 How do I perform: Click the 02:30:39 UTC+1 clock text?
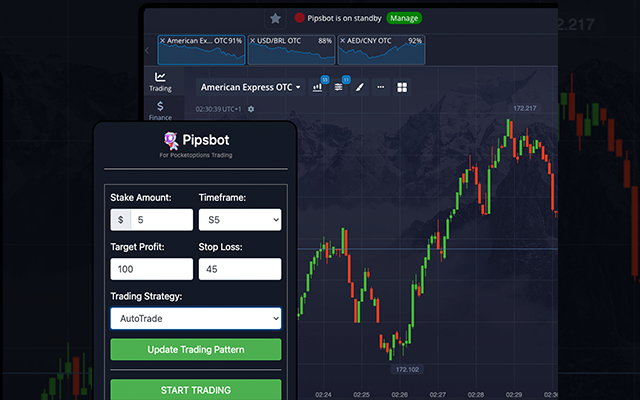tap(218, 109)
